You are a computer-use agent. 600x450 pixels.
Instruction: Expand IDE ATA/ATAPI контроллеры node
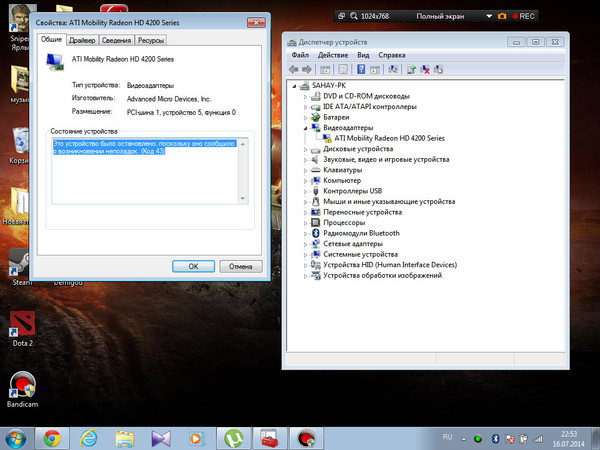pos(305,107)
